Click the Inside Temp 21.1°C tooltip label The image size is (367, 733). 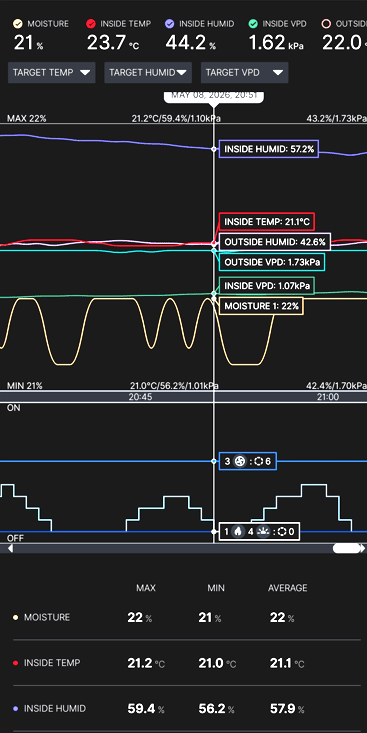(x=267, y=222)
